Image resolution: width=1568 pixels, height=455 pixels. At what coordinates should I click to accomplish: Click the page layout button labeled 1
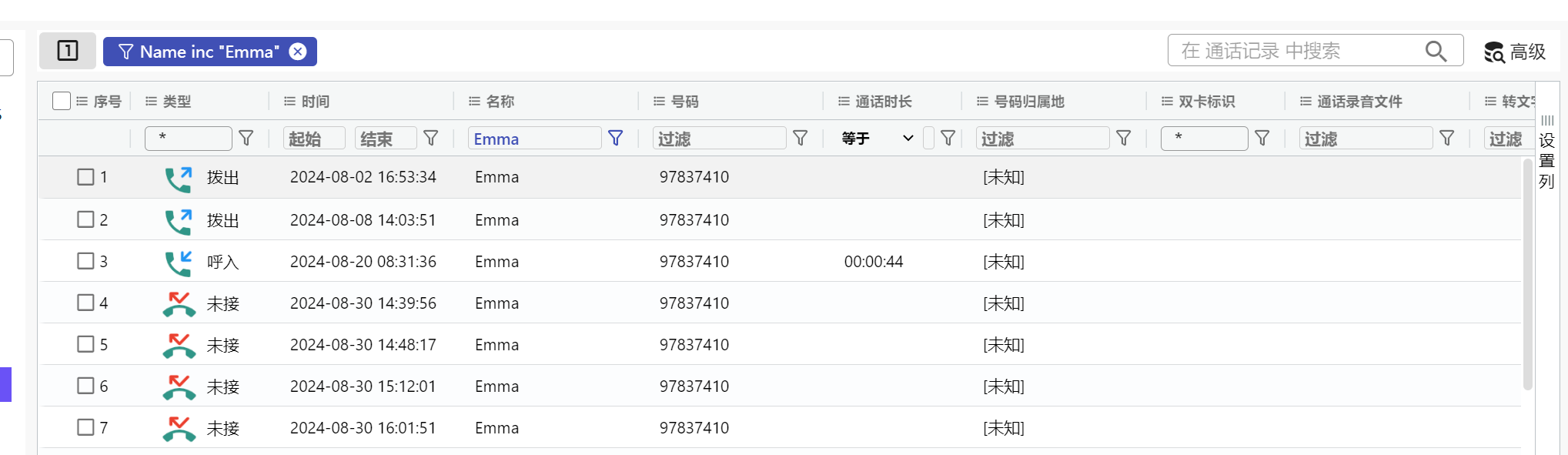pos(68,51)
